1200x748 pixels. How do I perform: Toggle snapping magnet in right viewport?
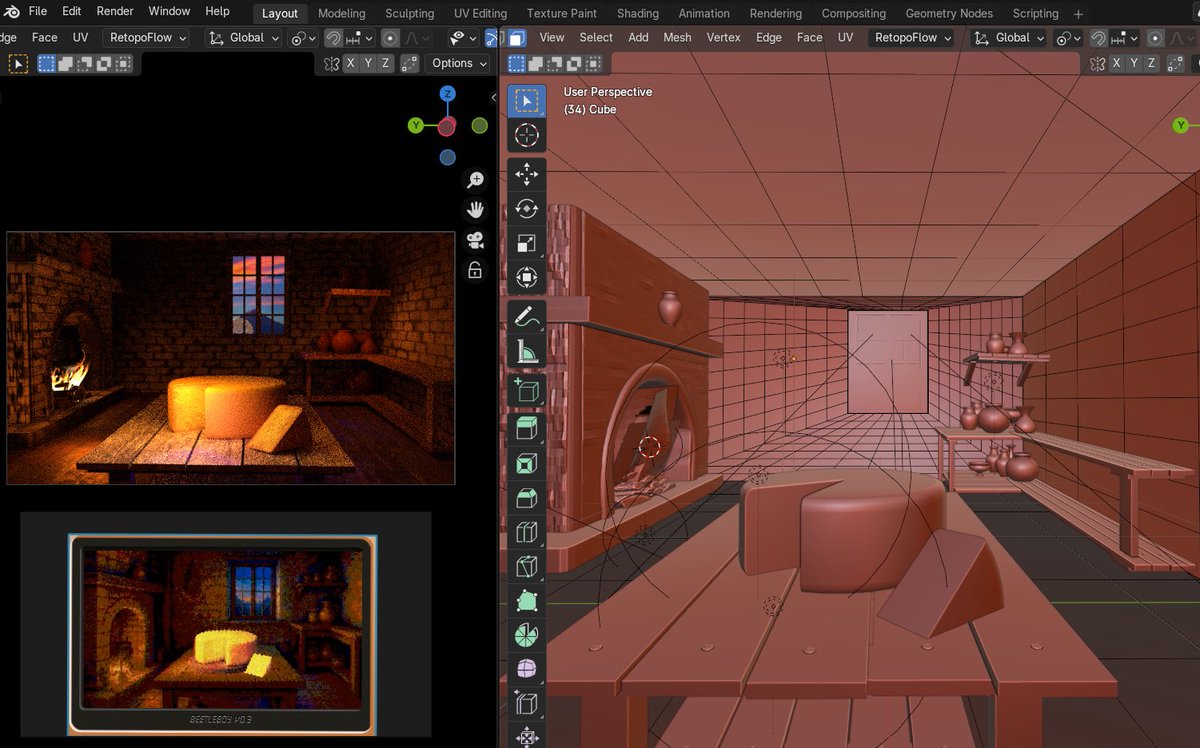point(1098,38)
